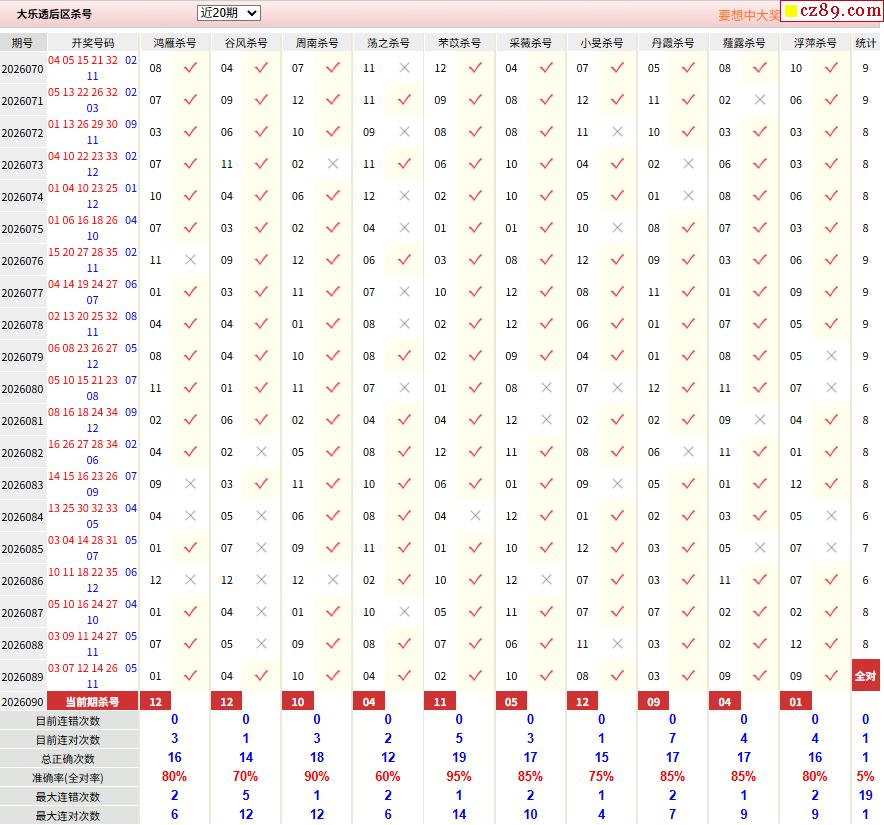Click the X mark in 谷风杀号 for 2026082
884x825 pixels.
pyautogui.click(x=262, y=452)
